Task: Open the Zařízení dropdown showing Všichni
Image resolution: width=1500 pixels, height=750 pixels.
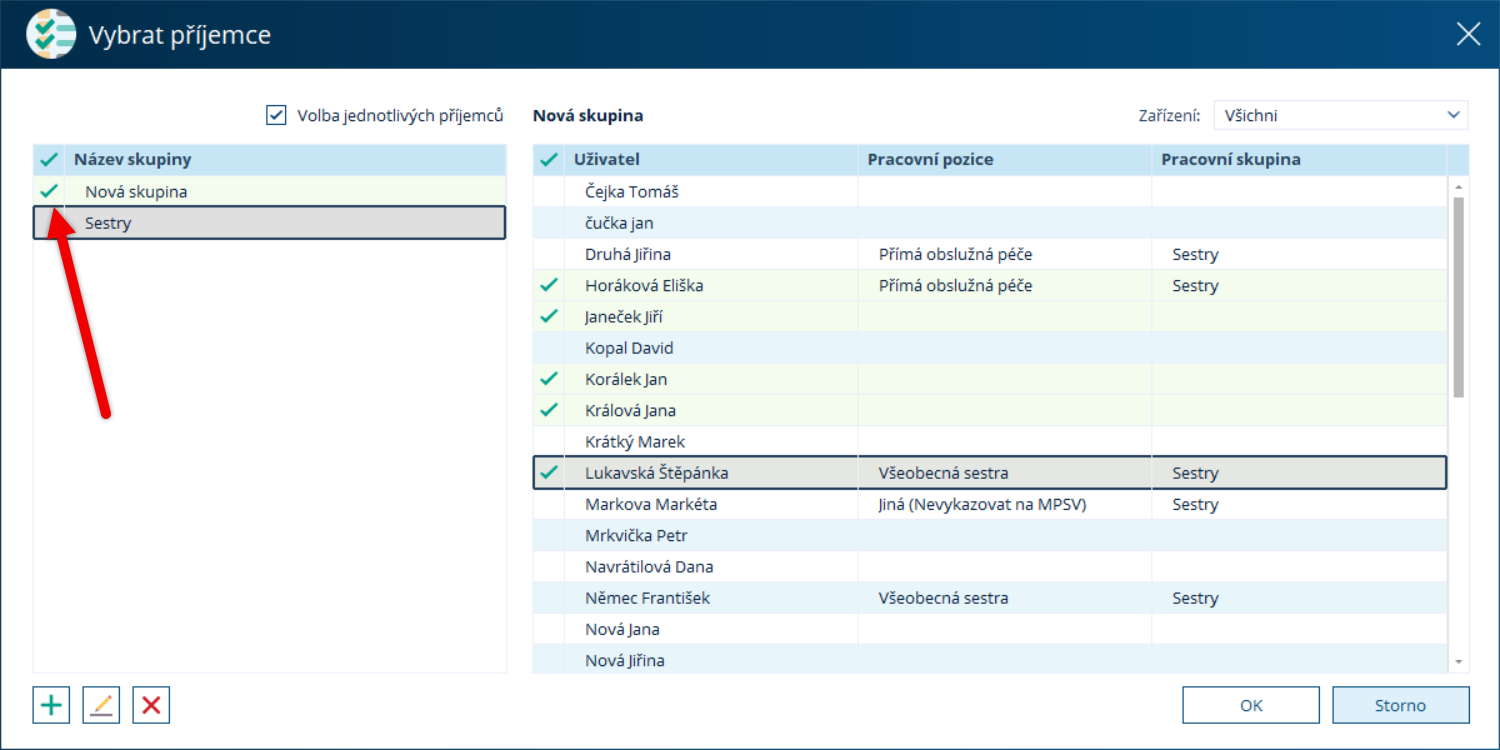Action: (x=1340, y=116)
